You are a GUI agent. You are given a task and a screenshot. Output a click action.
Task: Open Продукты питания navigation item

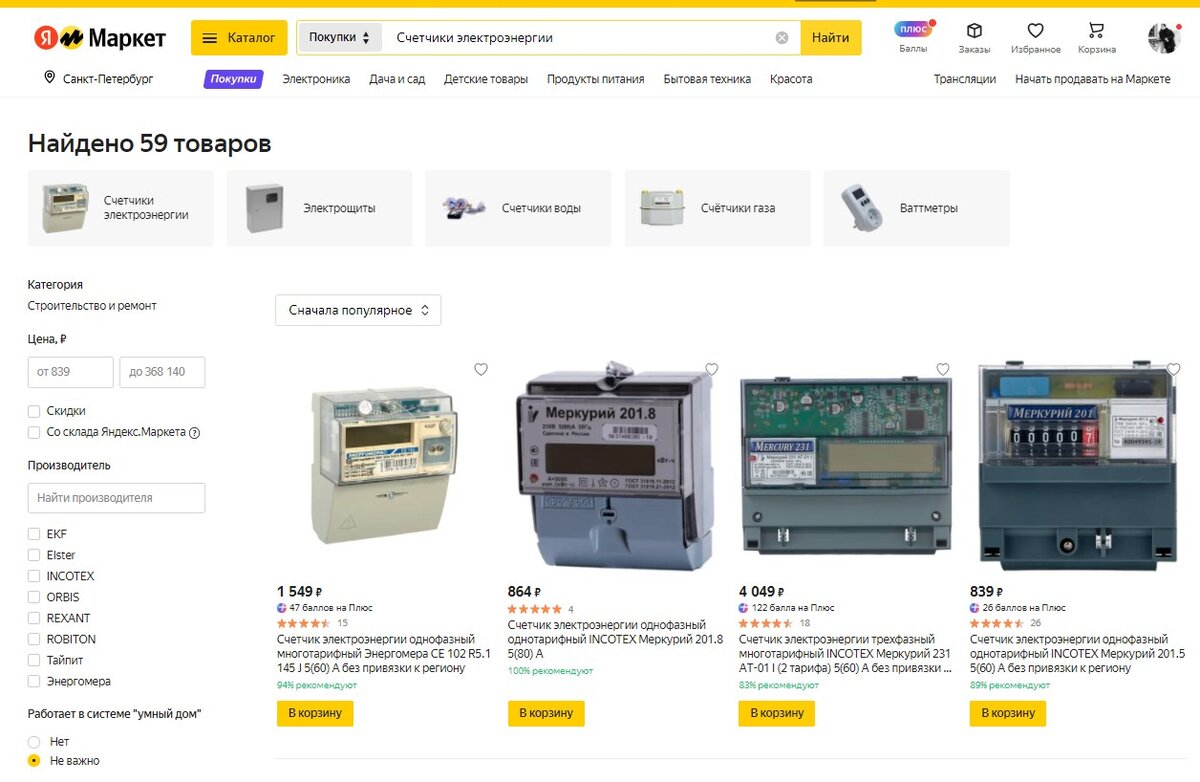point(596,79)
